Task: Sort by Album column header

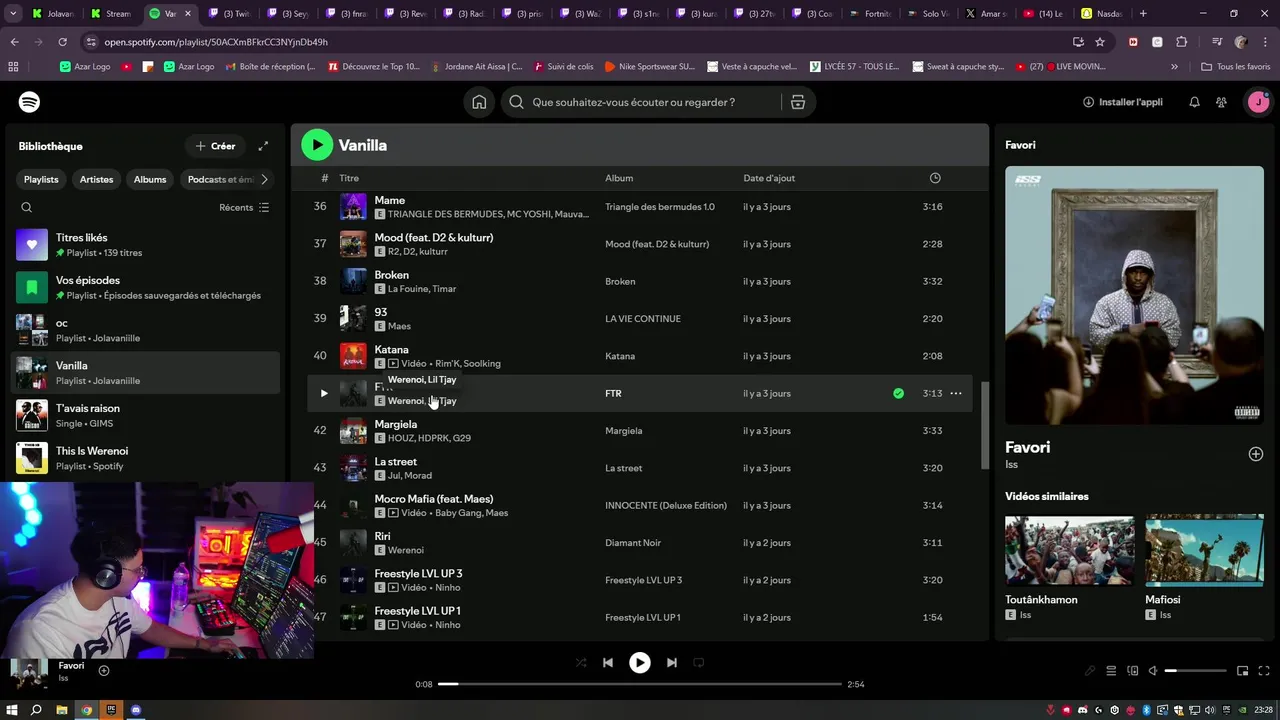Action: click(619, 178)
